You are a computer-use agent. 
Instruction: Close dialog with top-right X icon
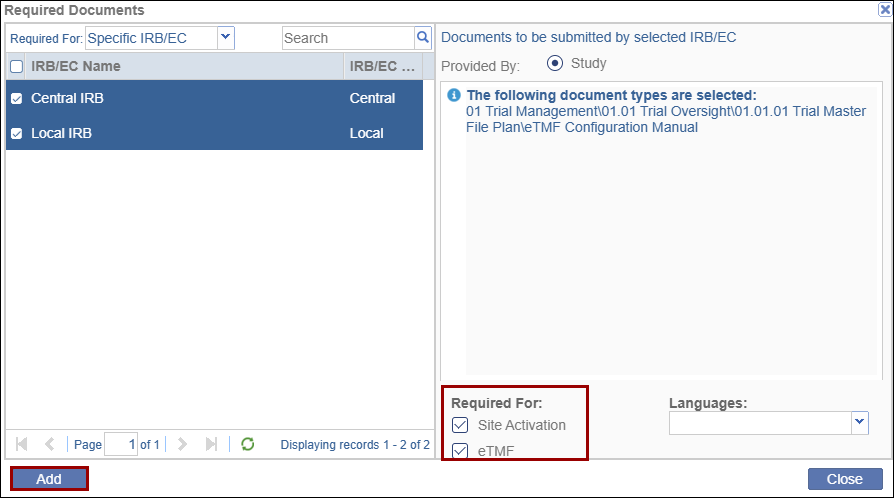(884, 10)
